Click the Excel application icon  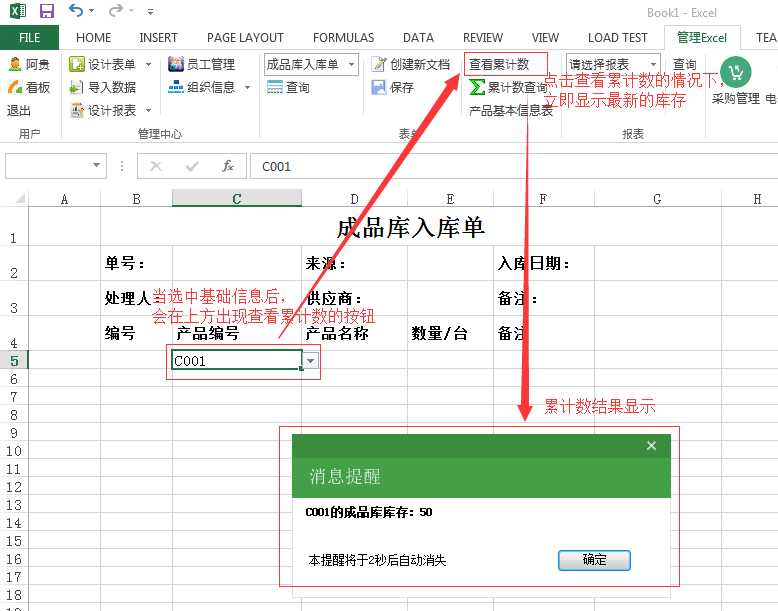pos(17,10)
